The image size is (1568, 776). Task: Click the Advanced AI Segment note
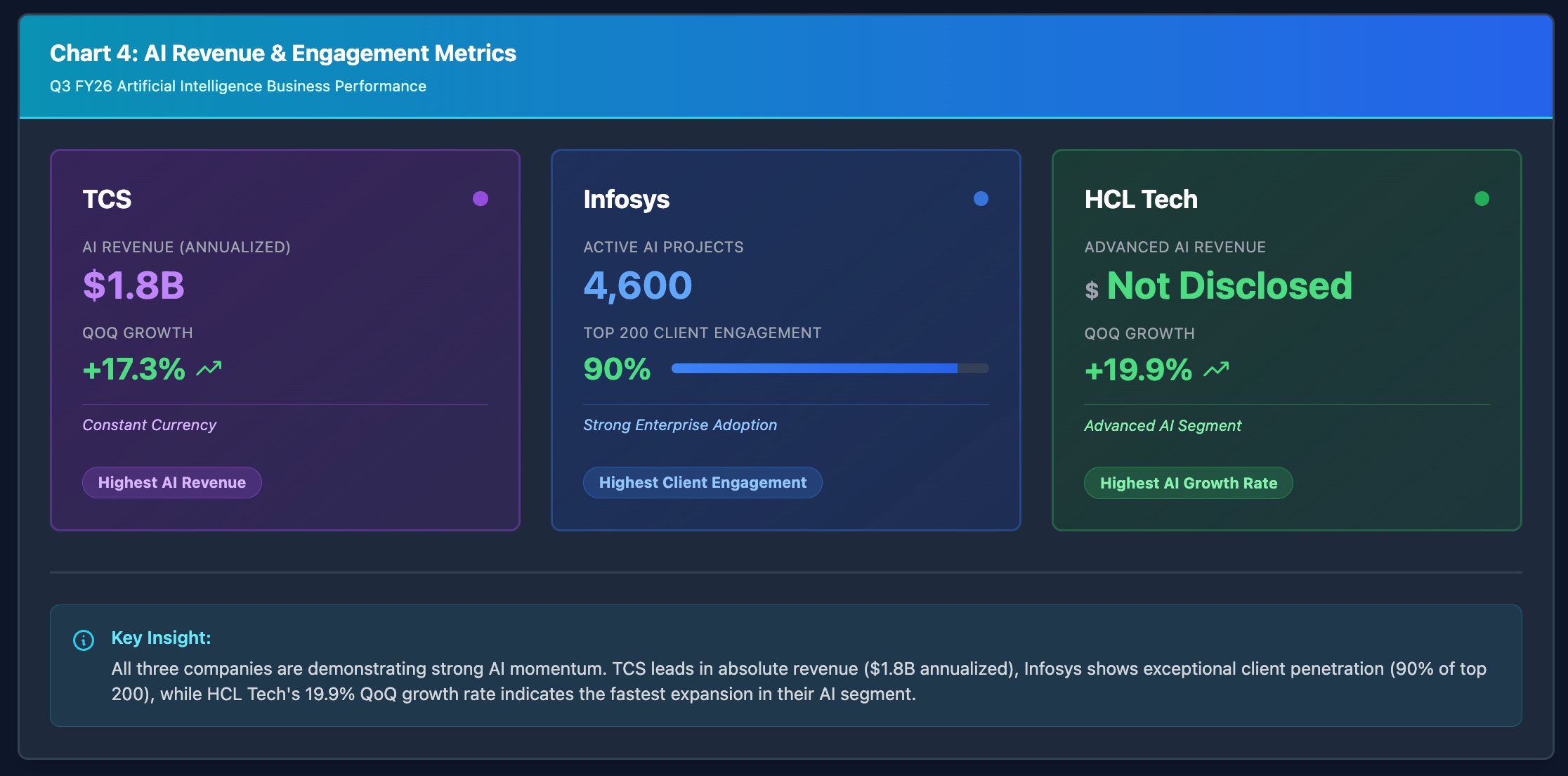(1163, 426)
